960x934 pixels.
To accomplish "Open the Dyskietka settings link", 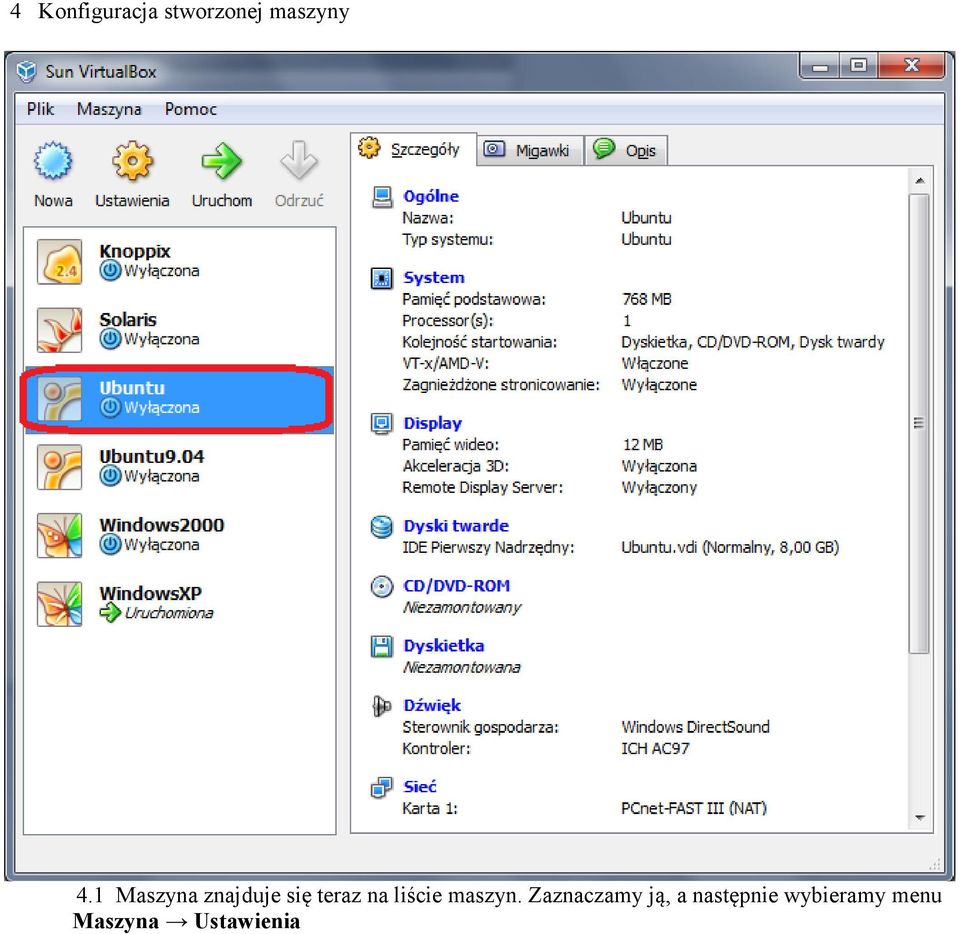I will [x=443, y=646].
